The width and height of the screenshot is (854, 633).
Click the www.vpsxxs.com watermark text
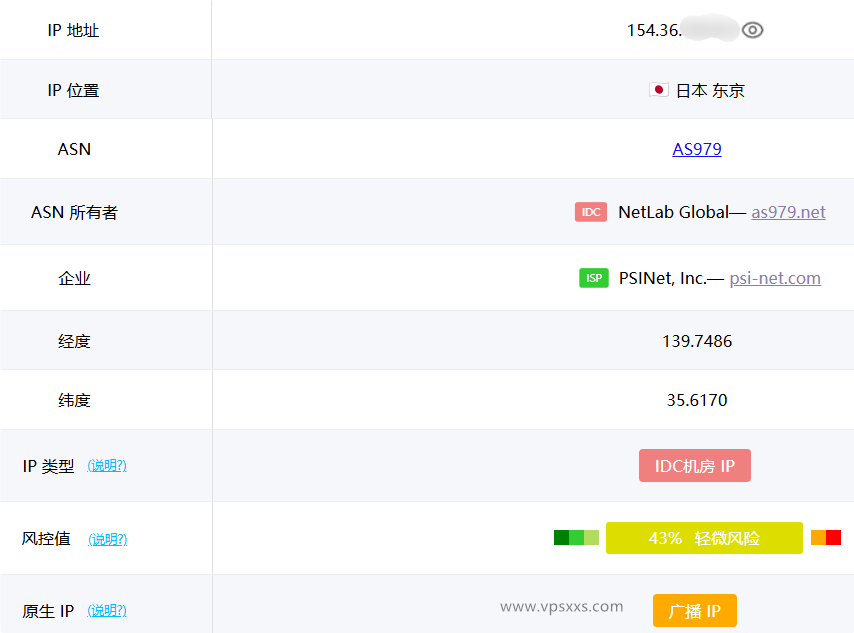[560, 606]
